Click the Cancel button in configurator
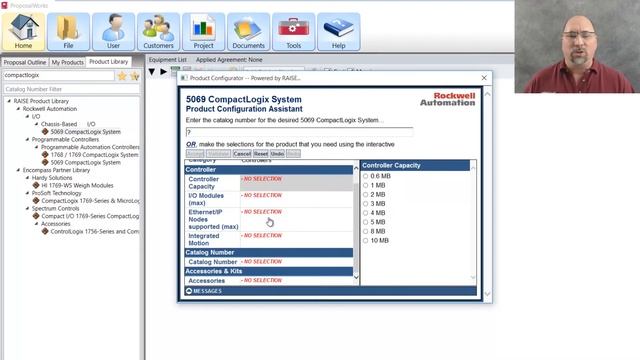Screen dimensions: 640x360 pyautogui.click(x=242, y=154)
